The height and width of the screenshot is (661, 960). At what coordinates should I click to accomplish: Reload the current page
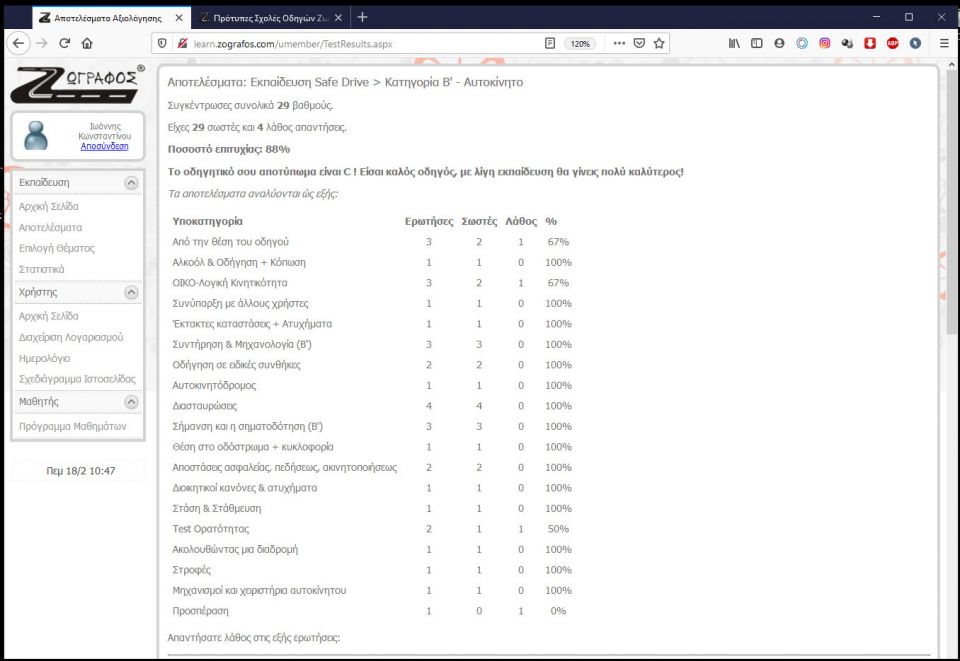click(65, 43)
